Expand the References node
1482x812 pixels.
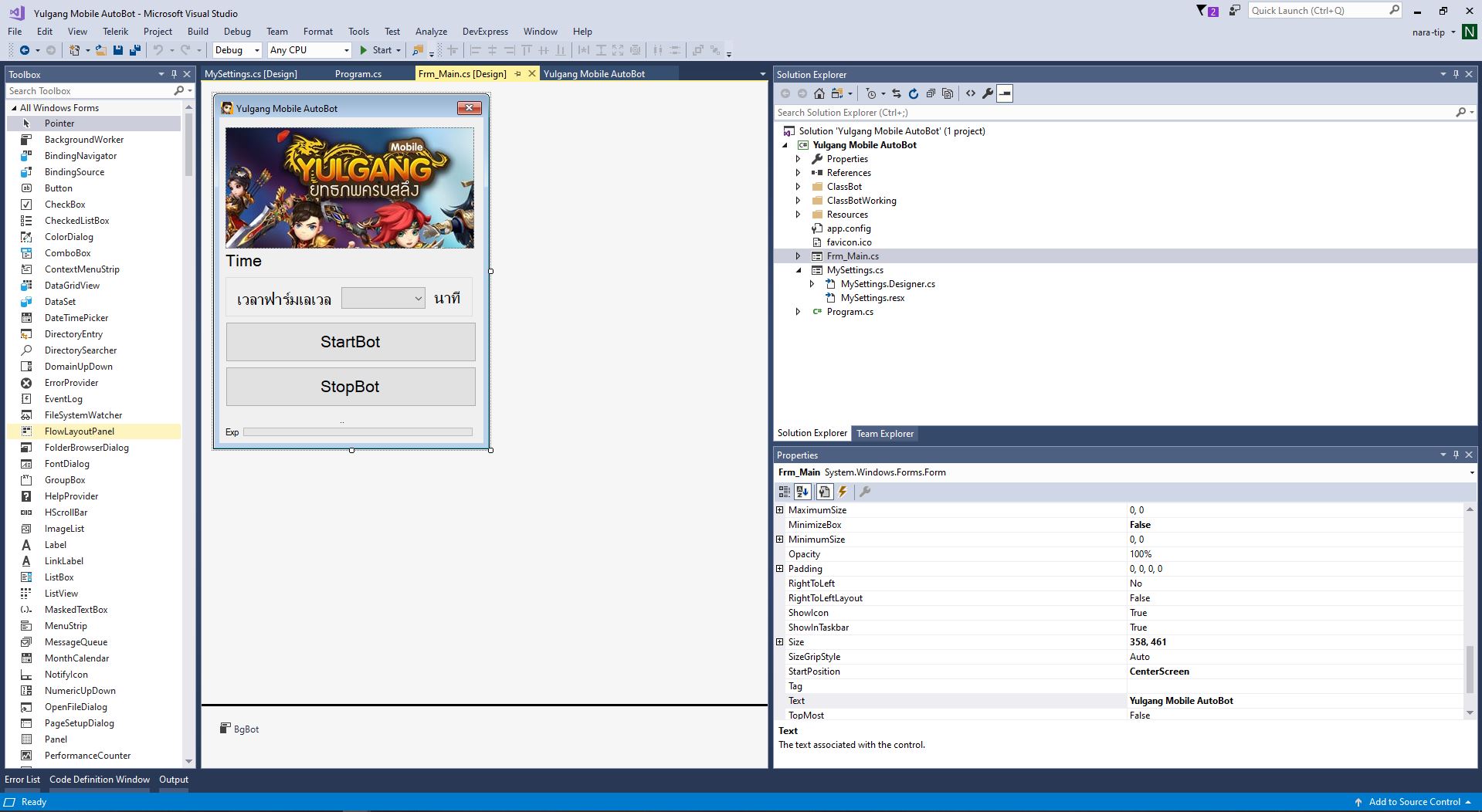click(x=799, y=173)
